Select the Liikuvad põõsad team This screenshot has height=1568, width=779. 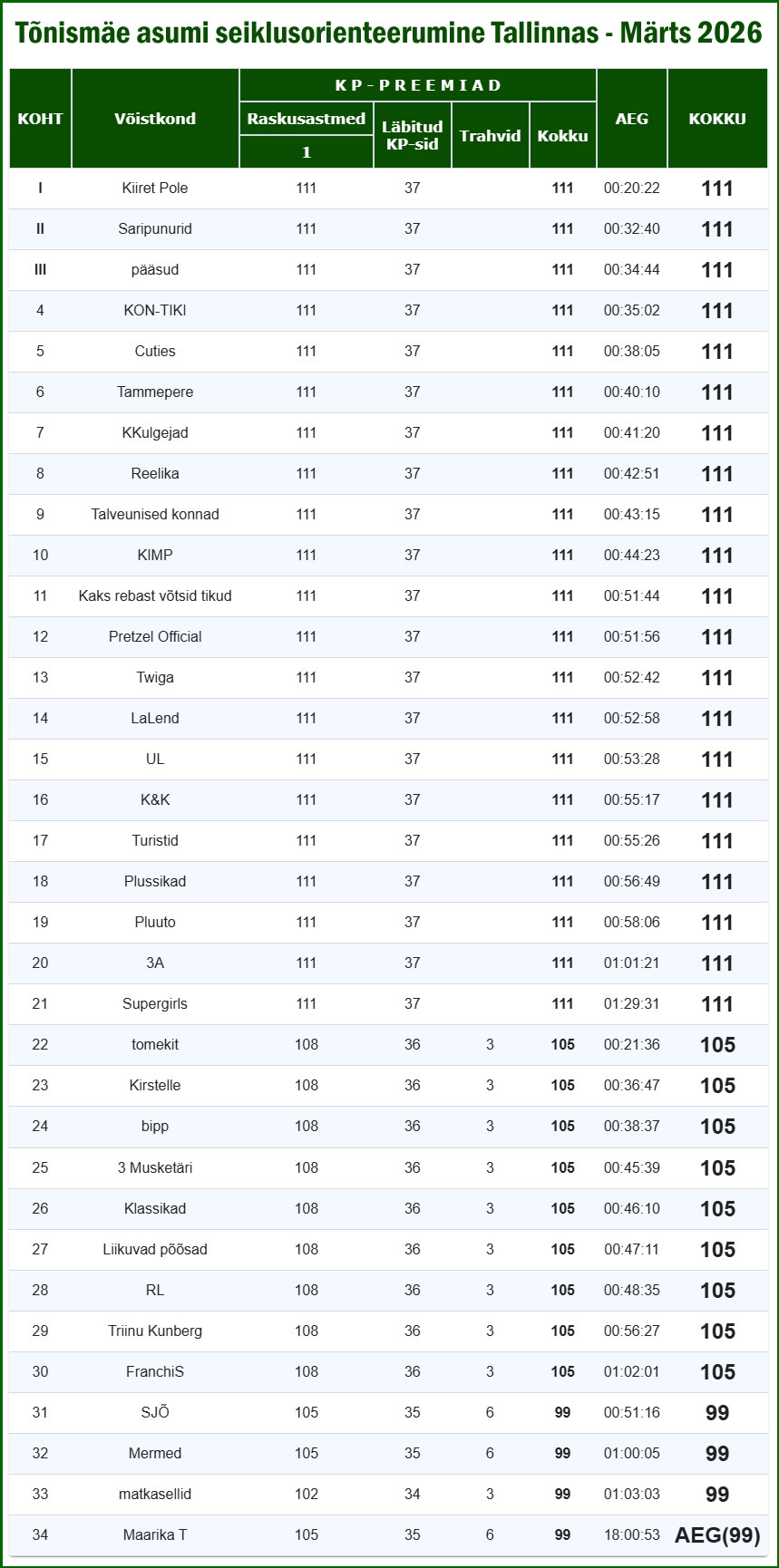pyautogui.click(x=155, y=1250)
